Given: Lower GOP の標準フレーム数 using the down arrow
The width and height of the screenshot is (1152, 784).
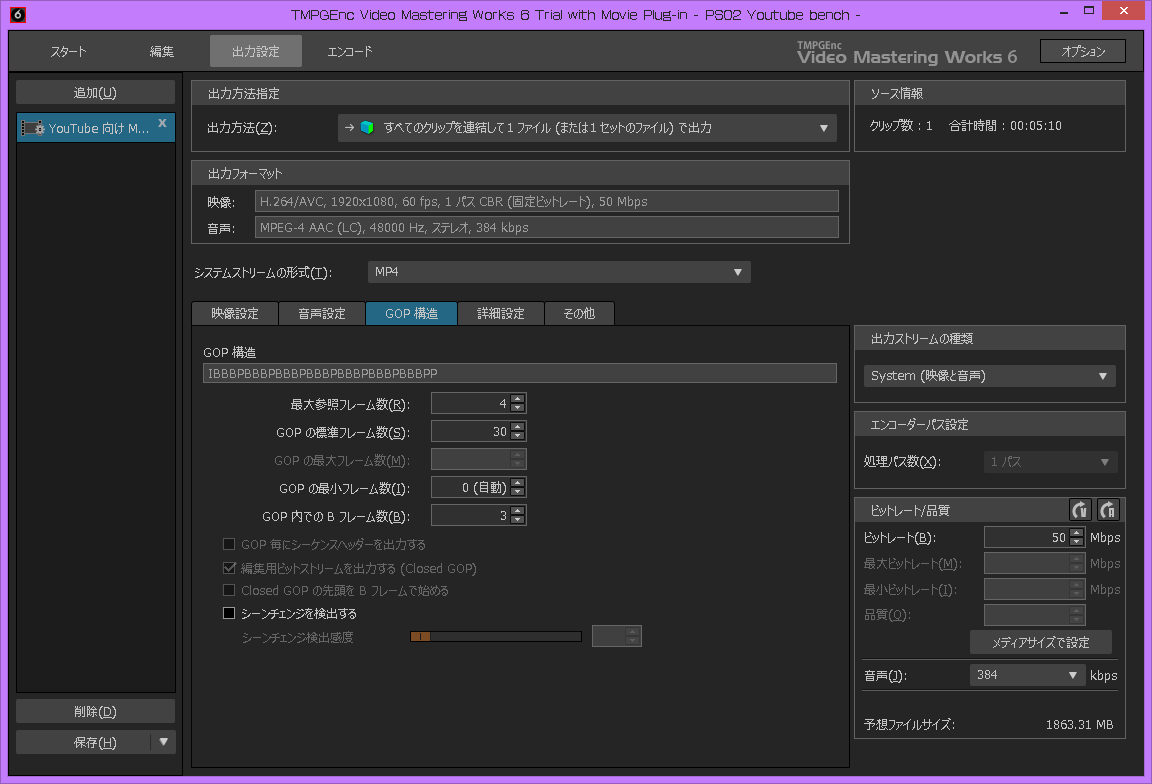Looking at the screenshot, I should tap(518, 436).
